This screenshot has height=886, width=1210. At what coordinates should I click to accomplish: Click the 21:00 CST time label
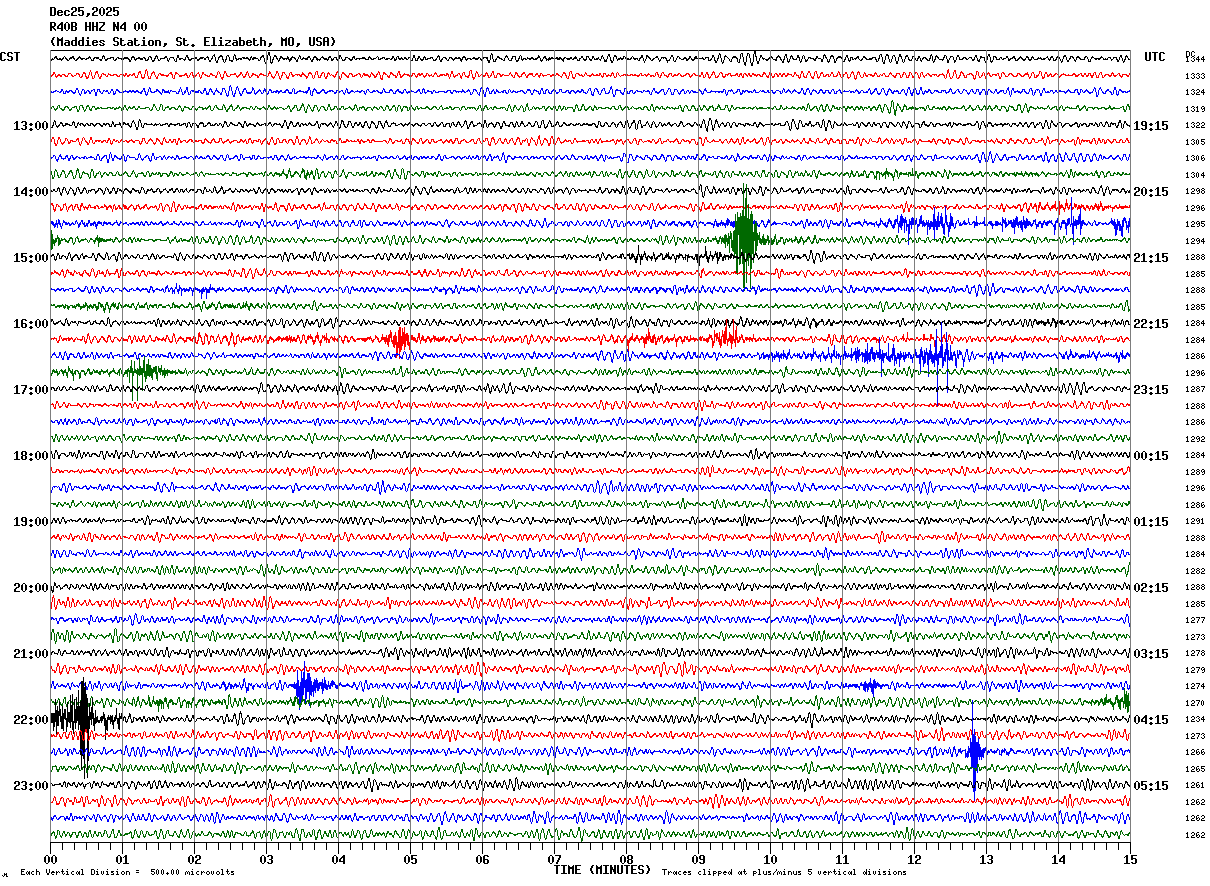(x=30, y=654)
